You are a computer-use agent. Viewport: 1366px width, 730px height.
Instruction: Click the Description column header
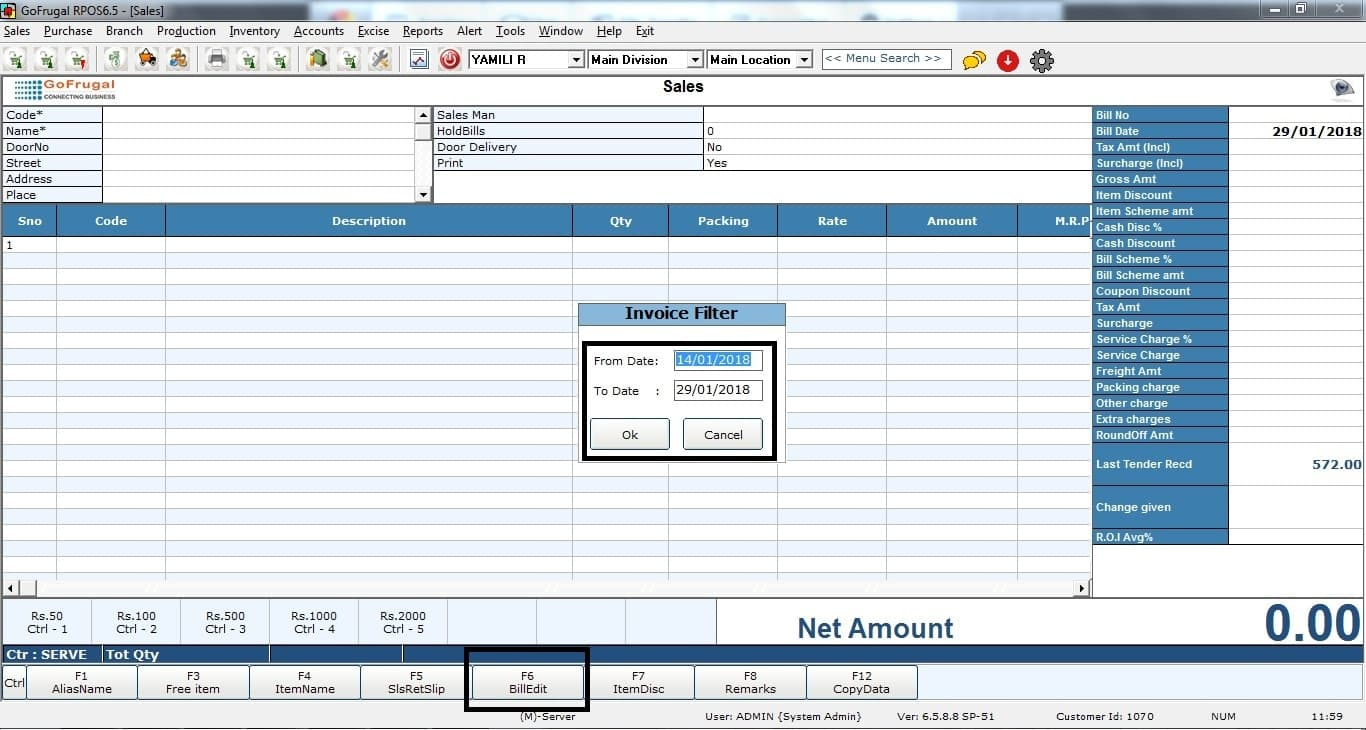click(x=369, y=221)
